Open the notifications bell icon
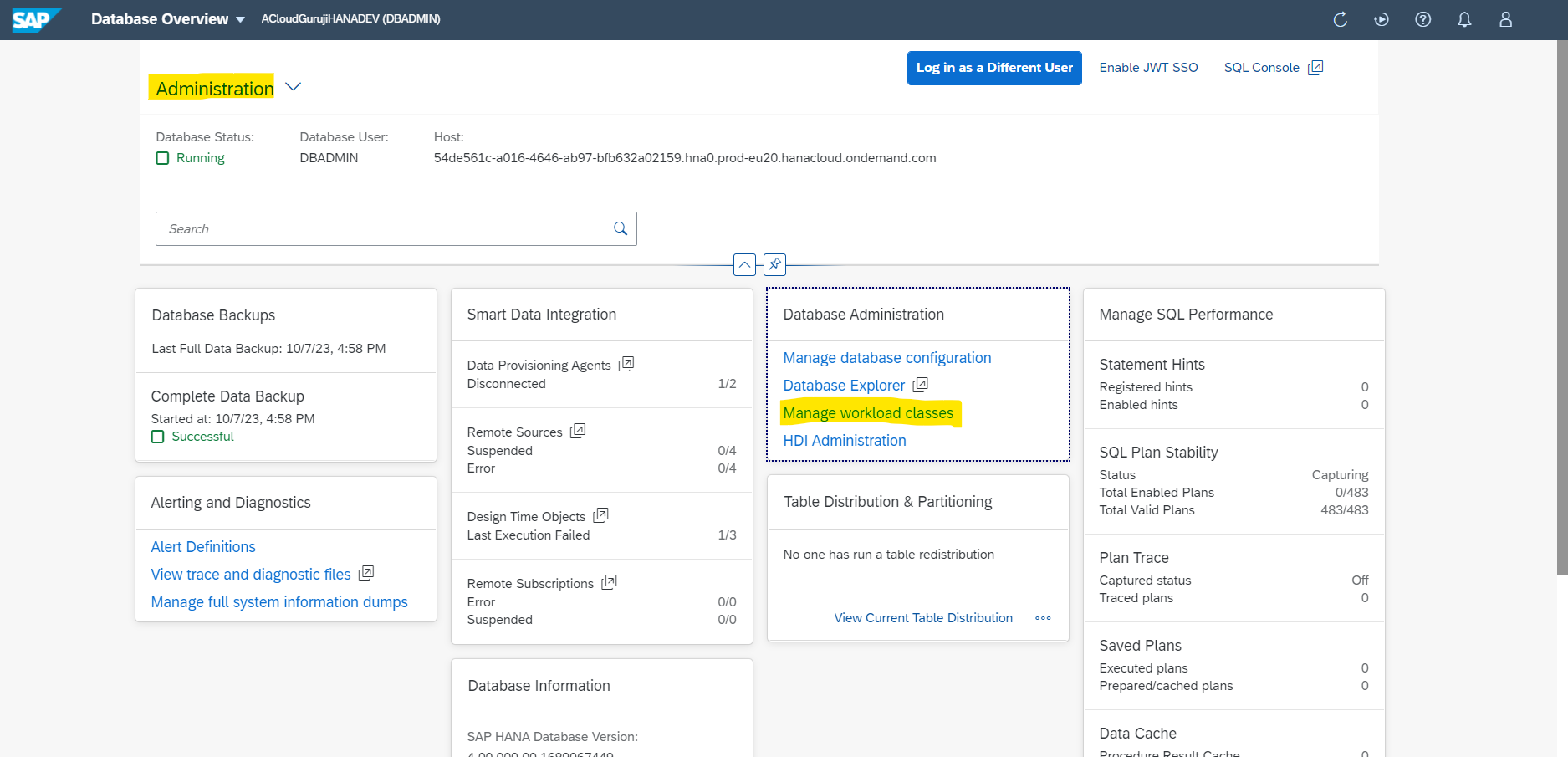Viewport: 1568px width, 757px height. point(1464,19)
